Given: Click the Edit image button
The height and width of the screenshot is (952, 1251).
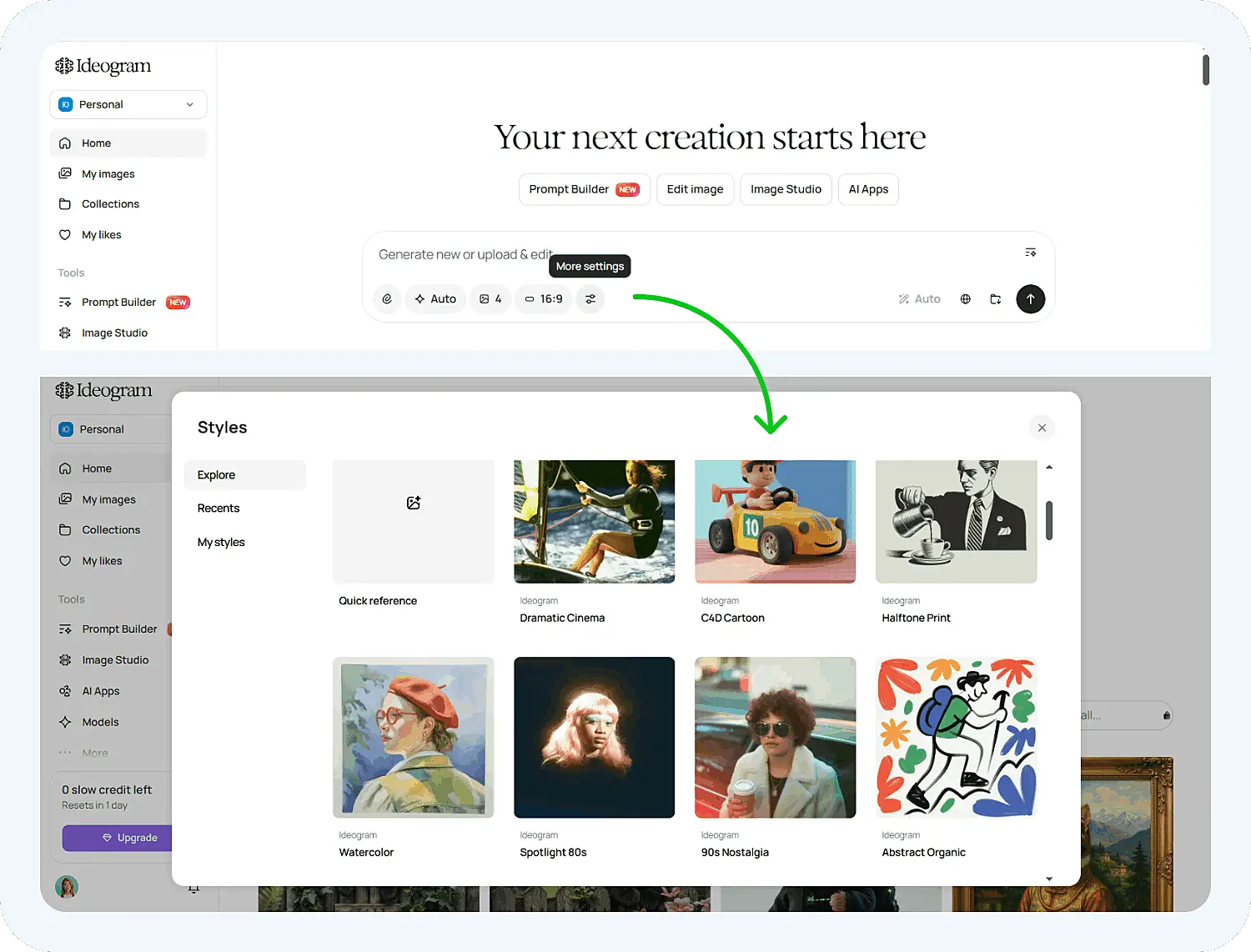Looking at the screenshot, I should 695,189.
